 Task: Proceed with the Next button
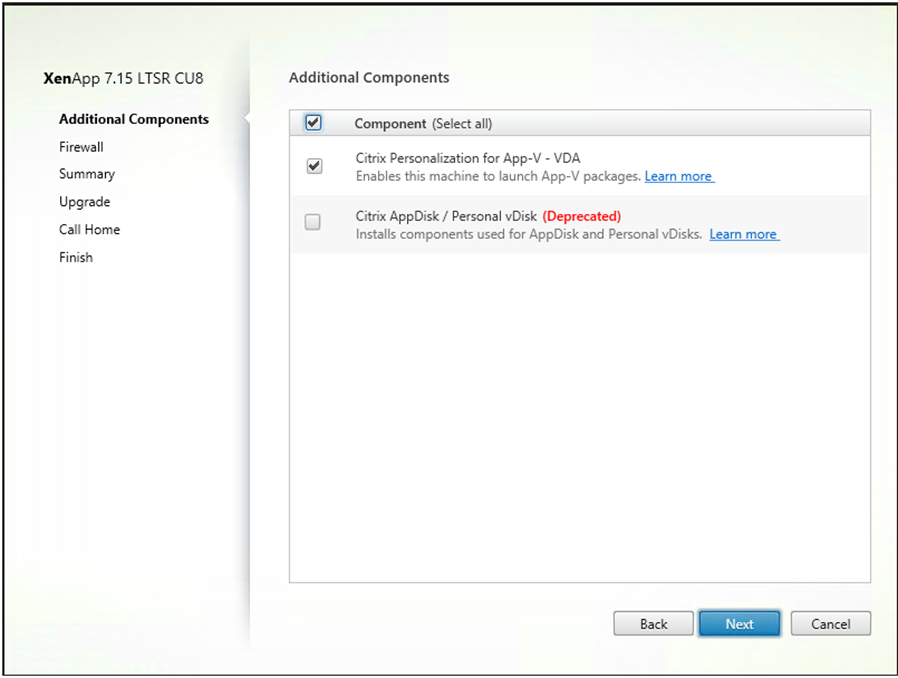[x=739, y=624]
